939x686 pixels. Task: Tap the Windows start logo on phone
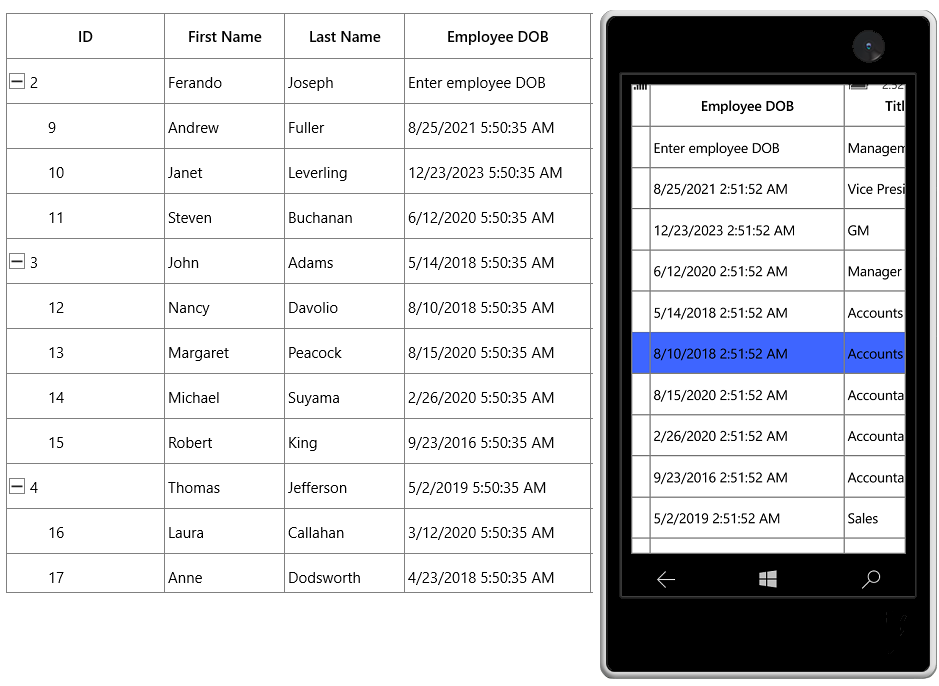coord(768,579)
